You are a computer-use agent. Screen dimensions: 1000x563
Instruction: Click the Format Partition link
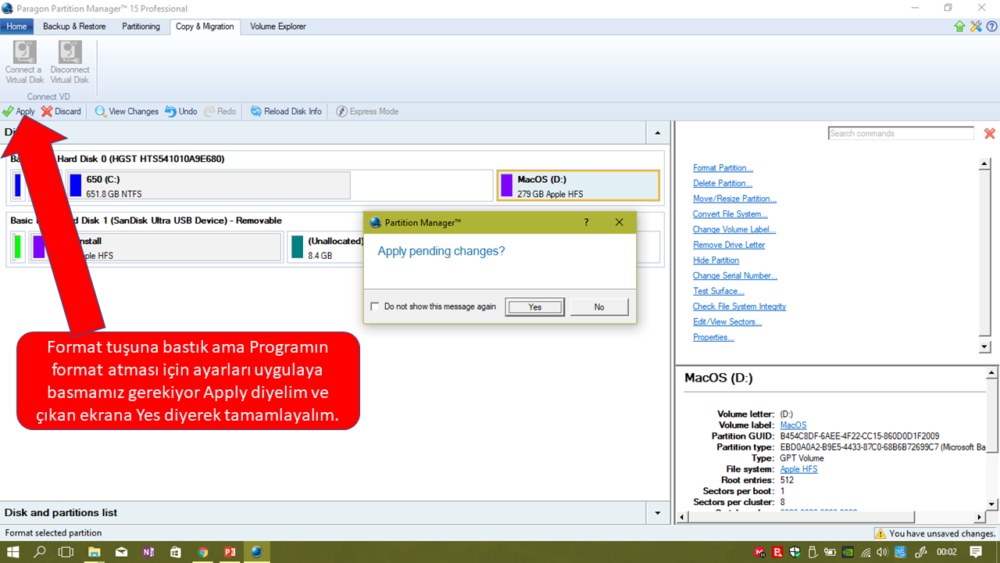(x=722, y=168)
